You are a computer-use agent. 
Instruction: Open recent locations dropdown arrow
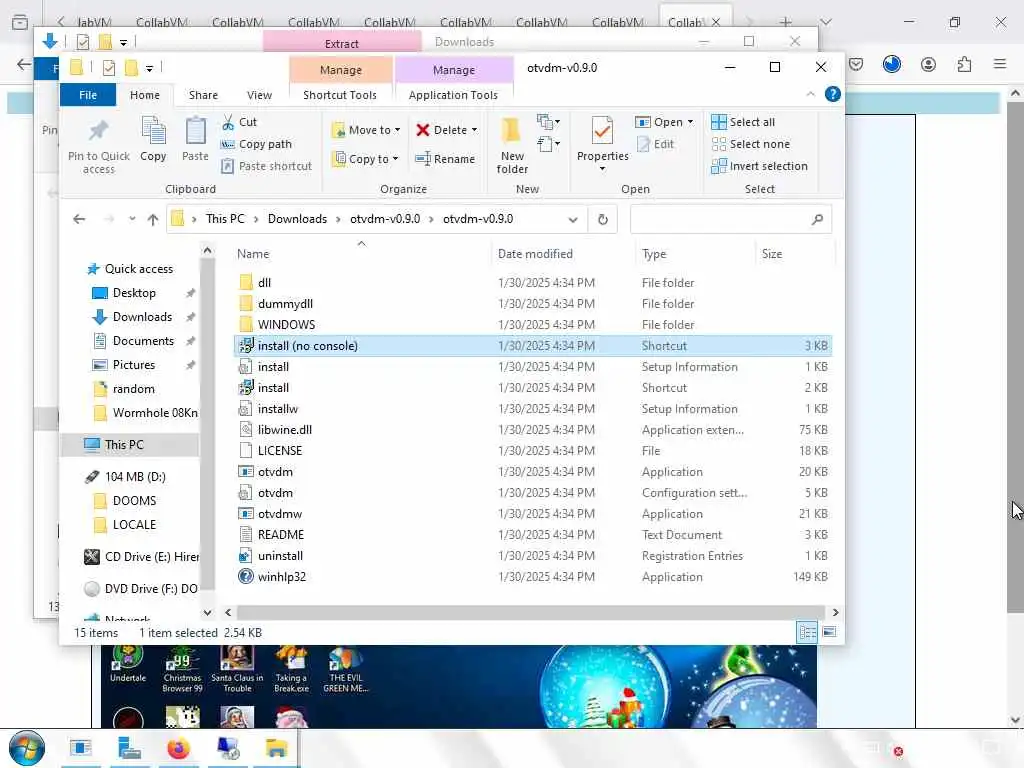(x=132, y=219)
